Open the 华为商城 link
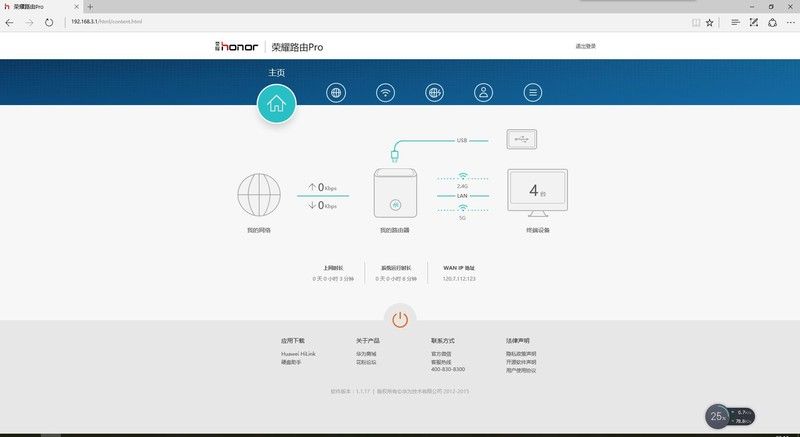800x437 pixels. pyautogui.click(x=366, y=353)
